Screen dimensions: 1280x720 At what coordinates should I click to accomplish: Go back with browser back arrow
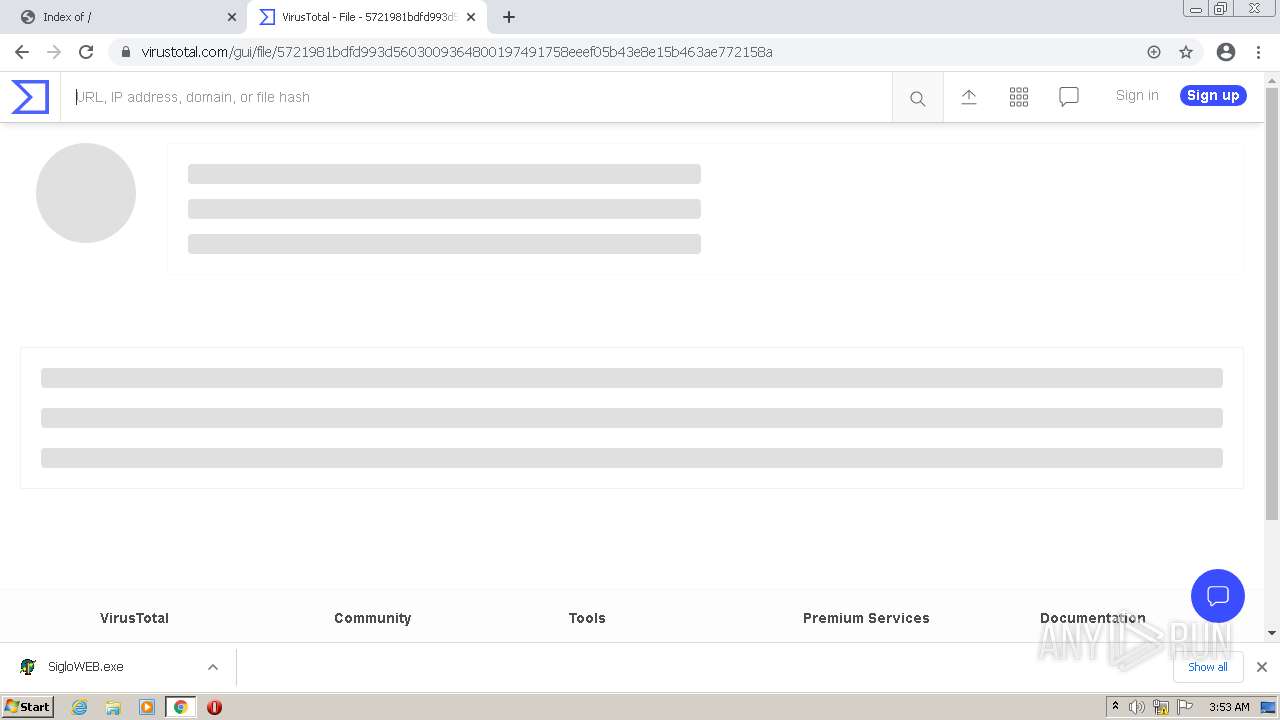point(22,52)
